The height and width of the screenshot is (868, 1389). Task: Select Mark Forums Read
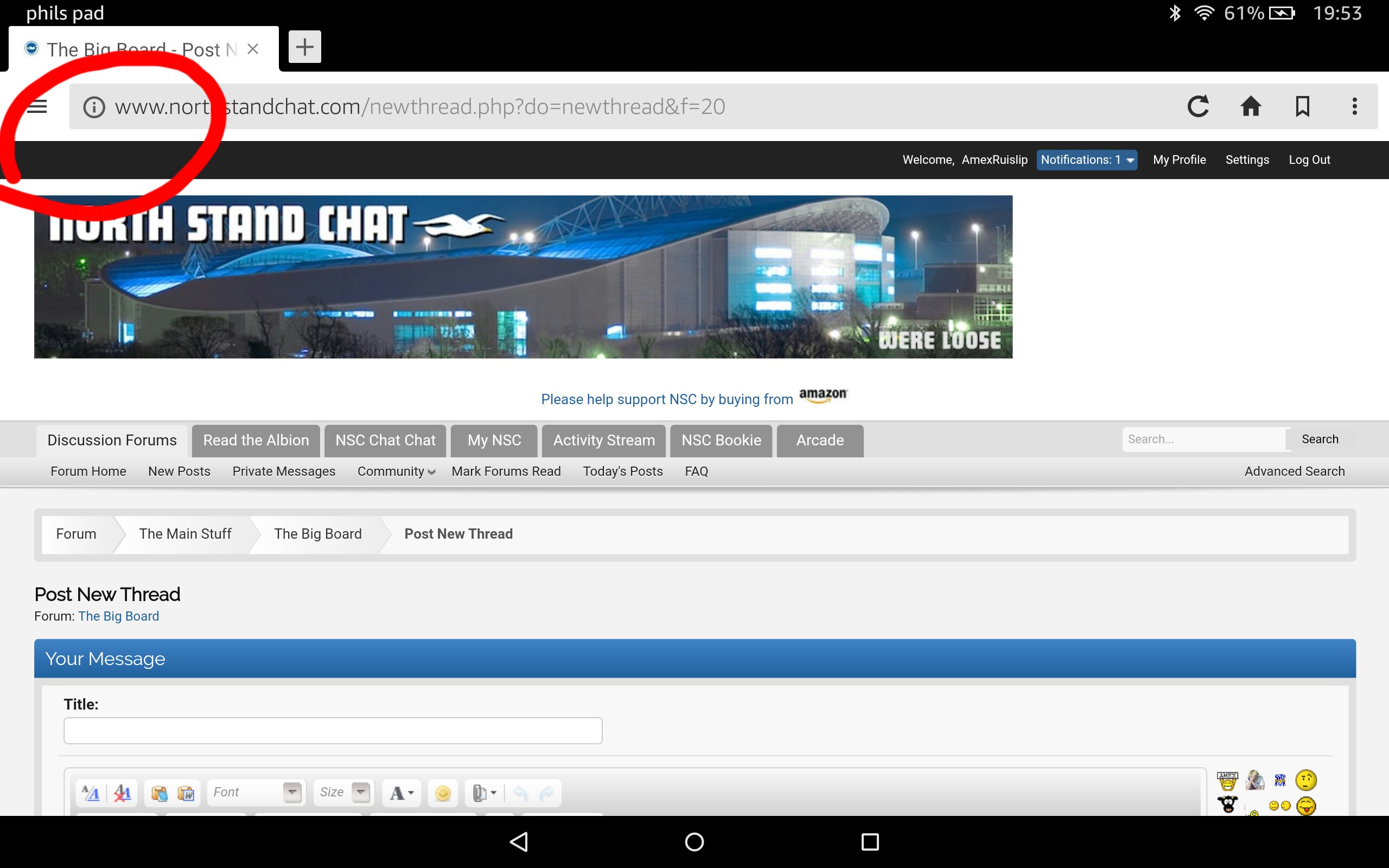coord(506,471)
